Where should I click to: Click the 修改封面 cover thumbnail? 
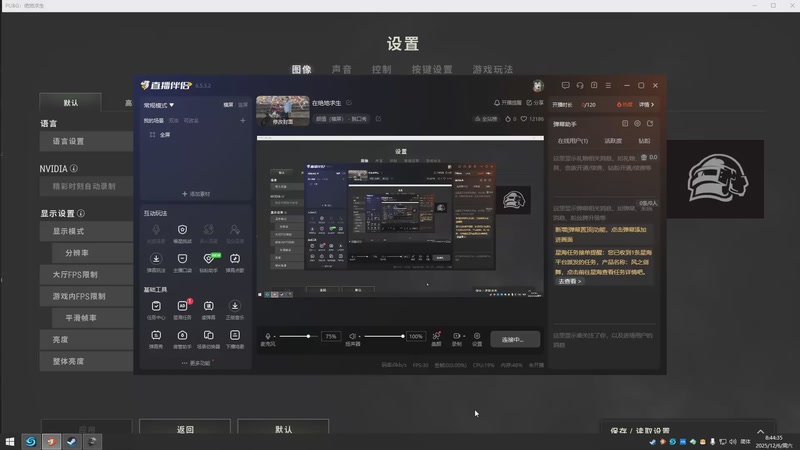(283, 111)
